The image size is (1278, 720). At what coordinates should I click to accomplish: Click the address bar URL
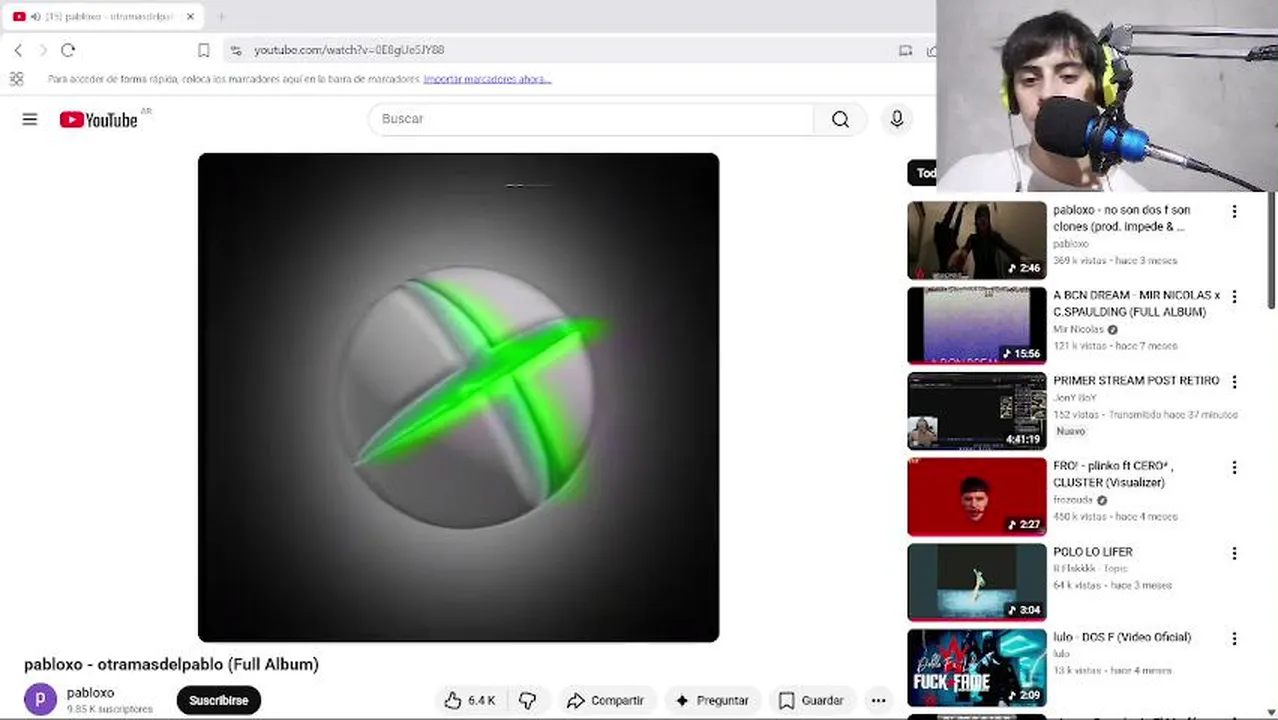pos(349,50)
